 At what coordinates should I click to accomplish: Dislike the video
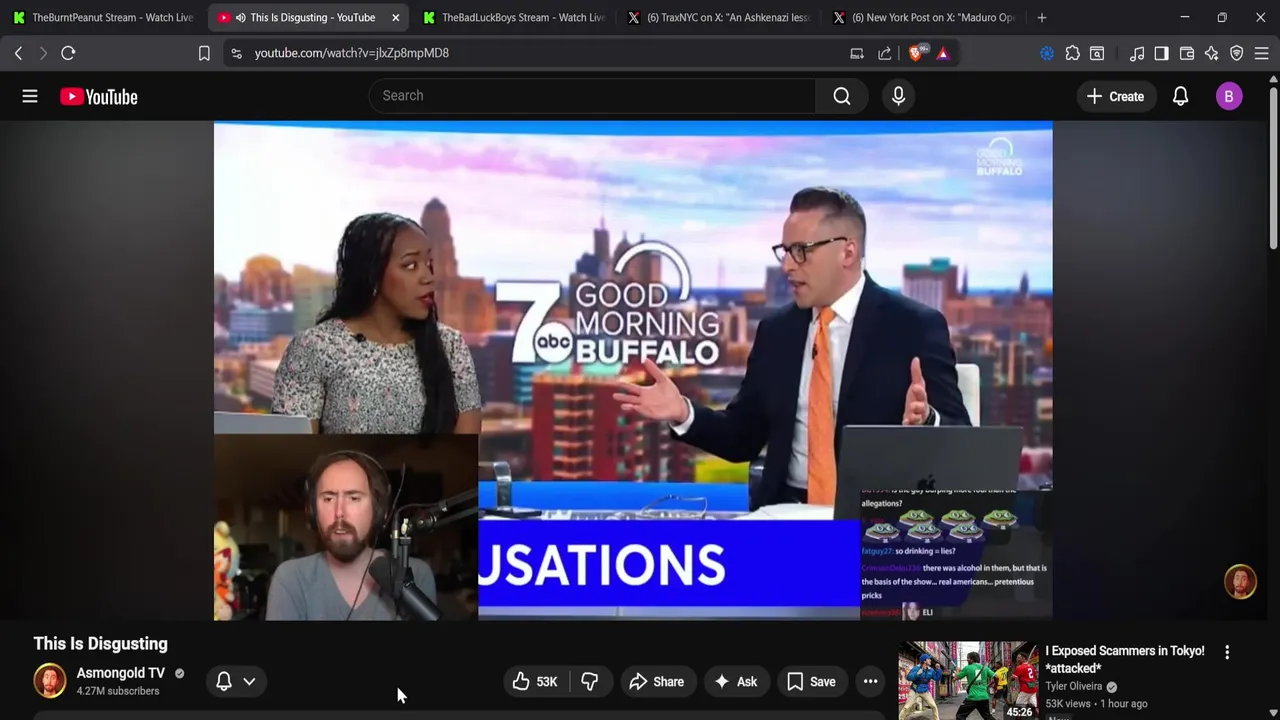click(590, 682)
